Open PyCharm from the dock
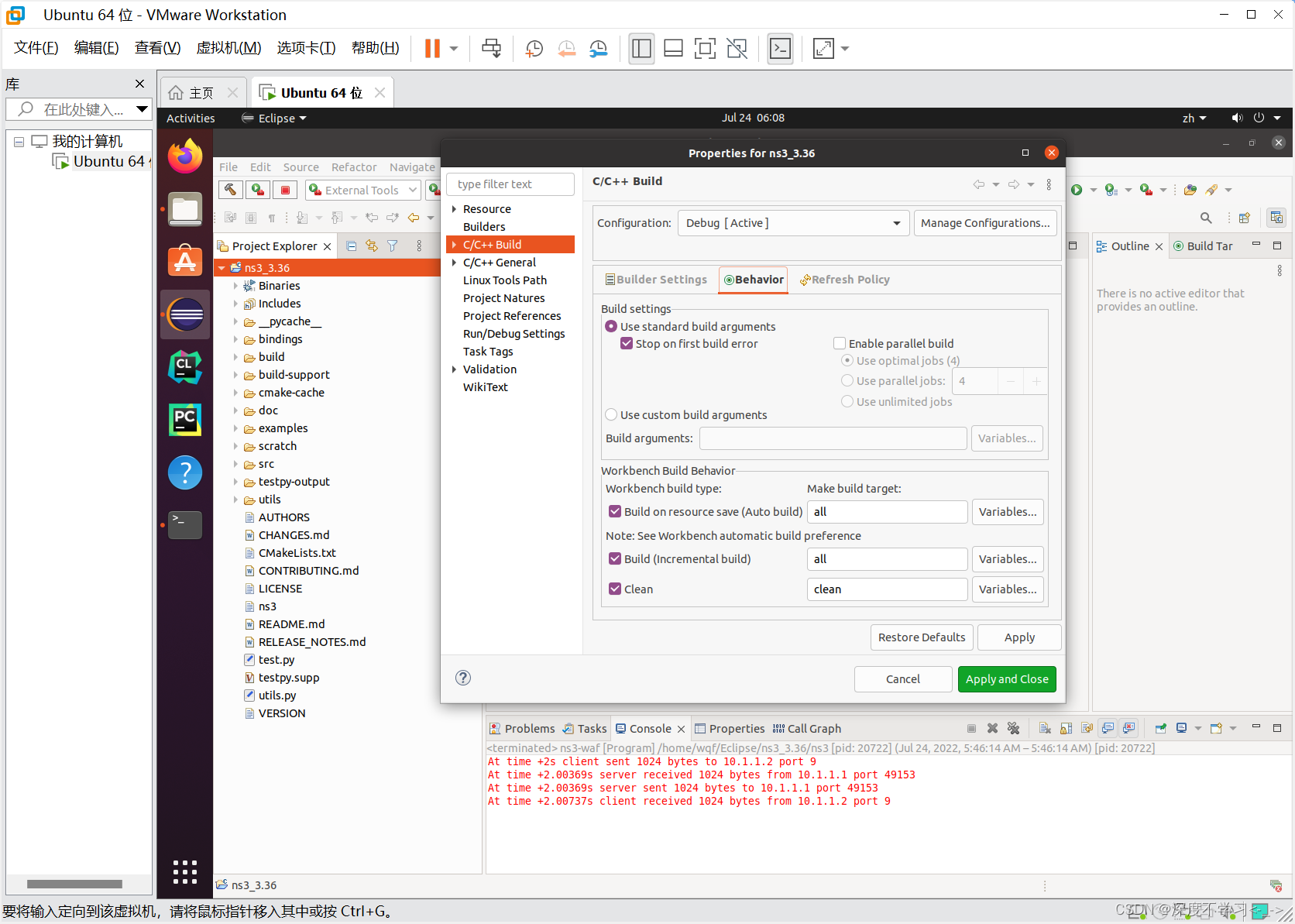This screenshot has width=1295, height=924. click(x=185, y=420)
